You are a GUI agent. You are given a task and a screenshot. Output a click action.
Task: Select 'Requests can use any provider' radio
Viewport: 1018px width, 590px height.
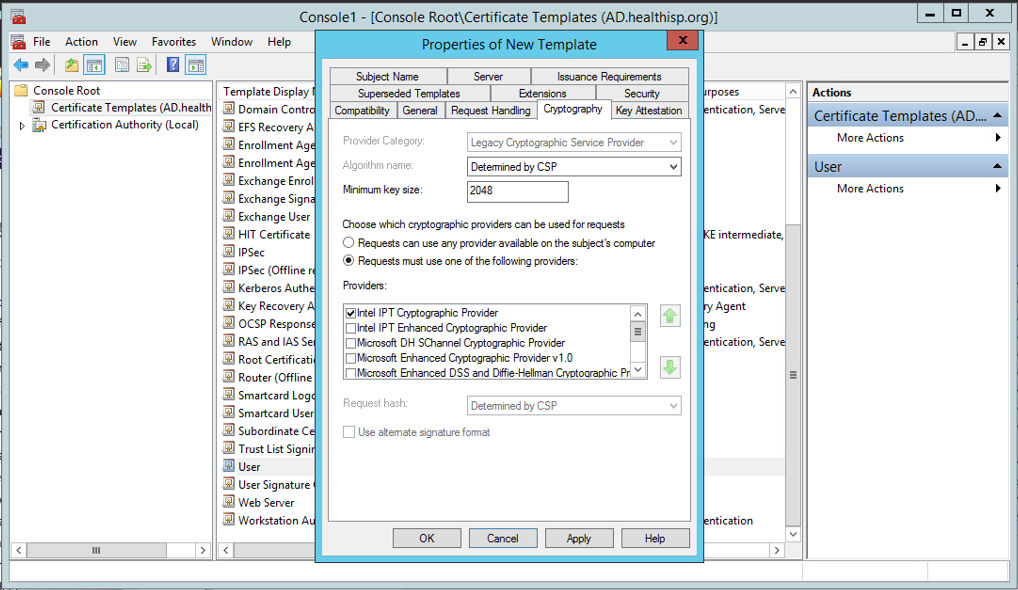coord(349,243)
